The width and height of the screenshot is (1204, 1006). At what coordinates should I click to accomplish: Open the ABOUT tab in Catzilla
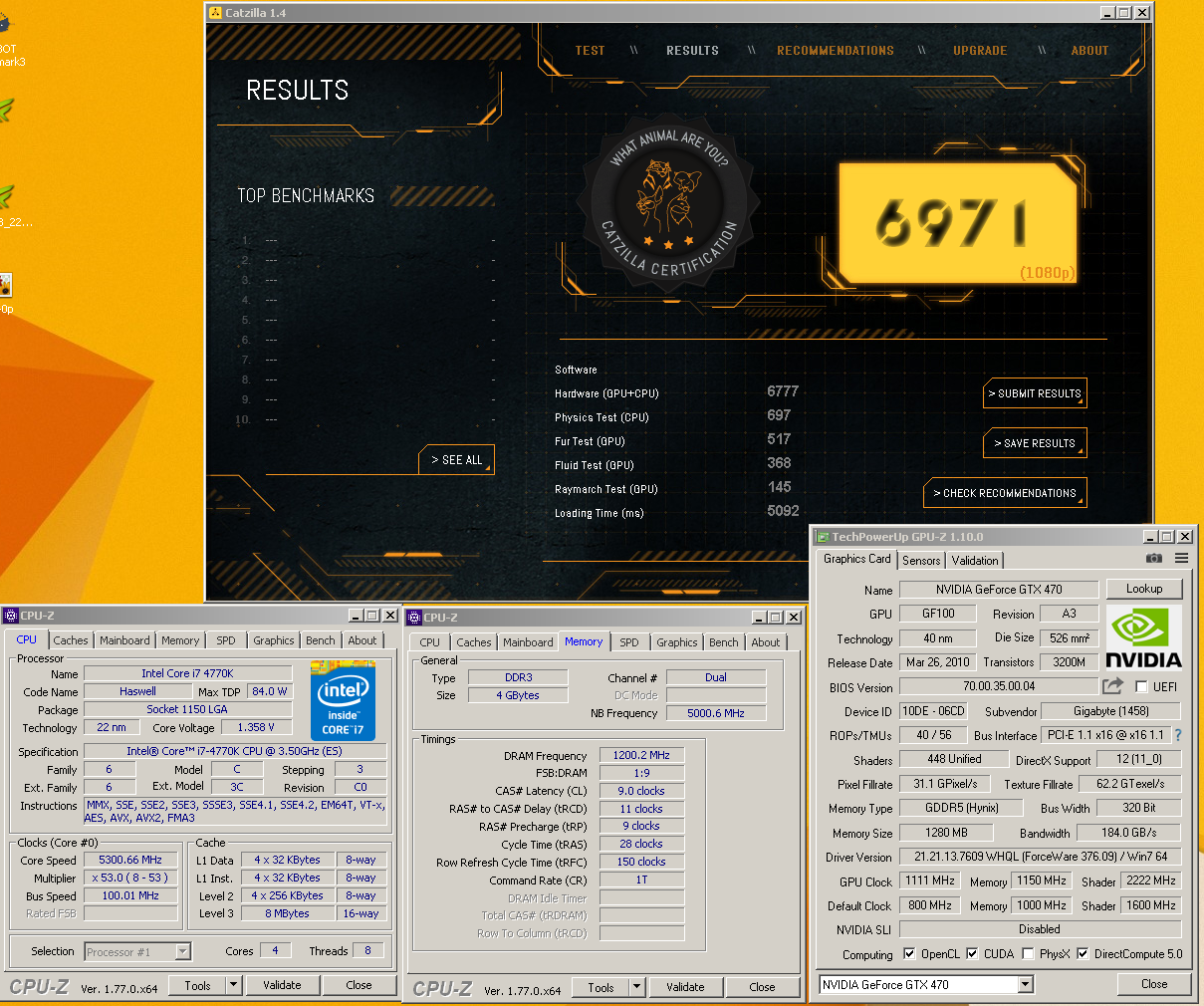1089,50
